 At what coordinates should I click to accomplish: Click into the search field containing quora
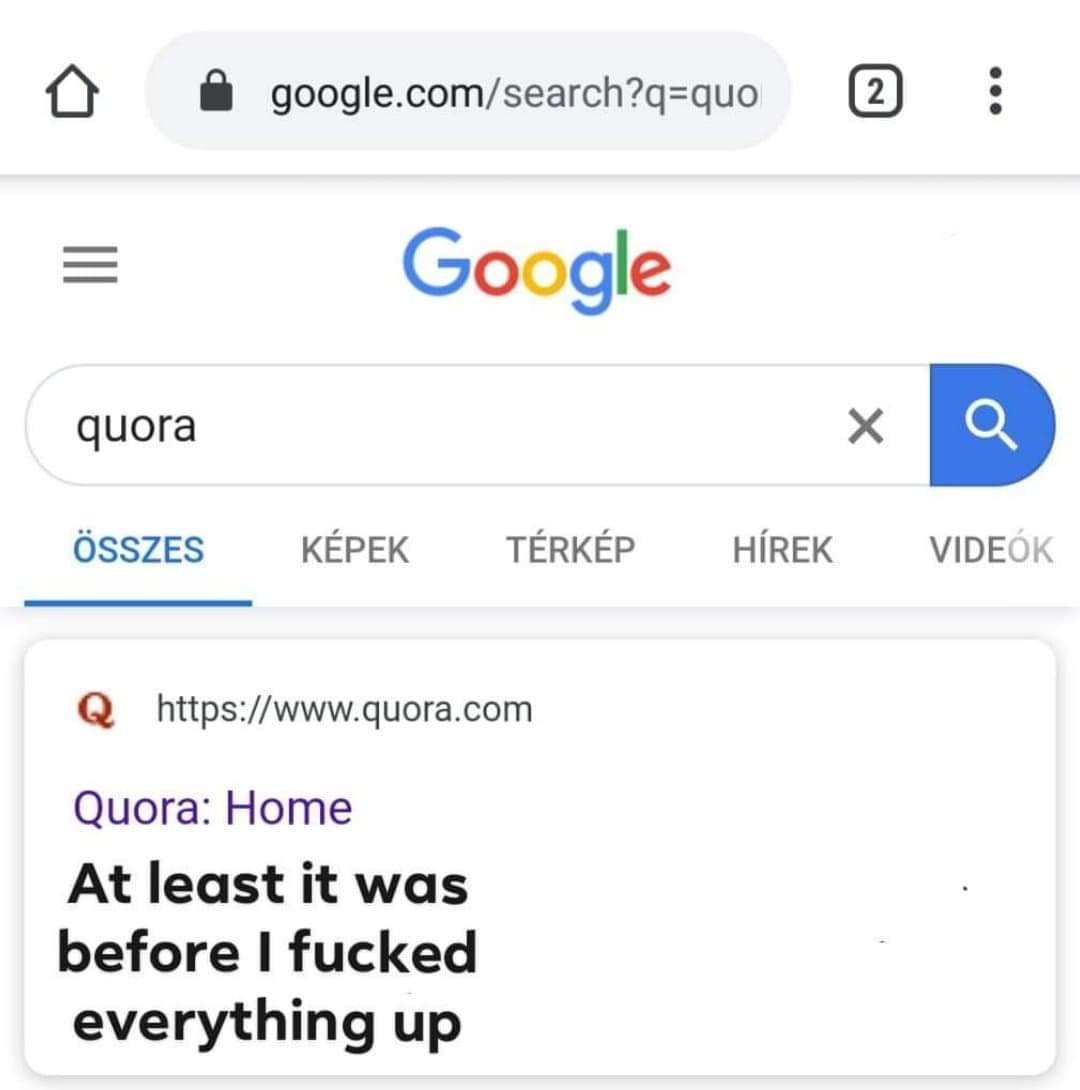(450, 427)
